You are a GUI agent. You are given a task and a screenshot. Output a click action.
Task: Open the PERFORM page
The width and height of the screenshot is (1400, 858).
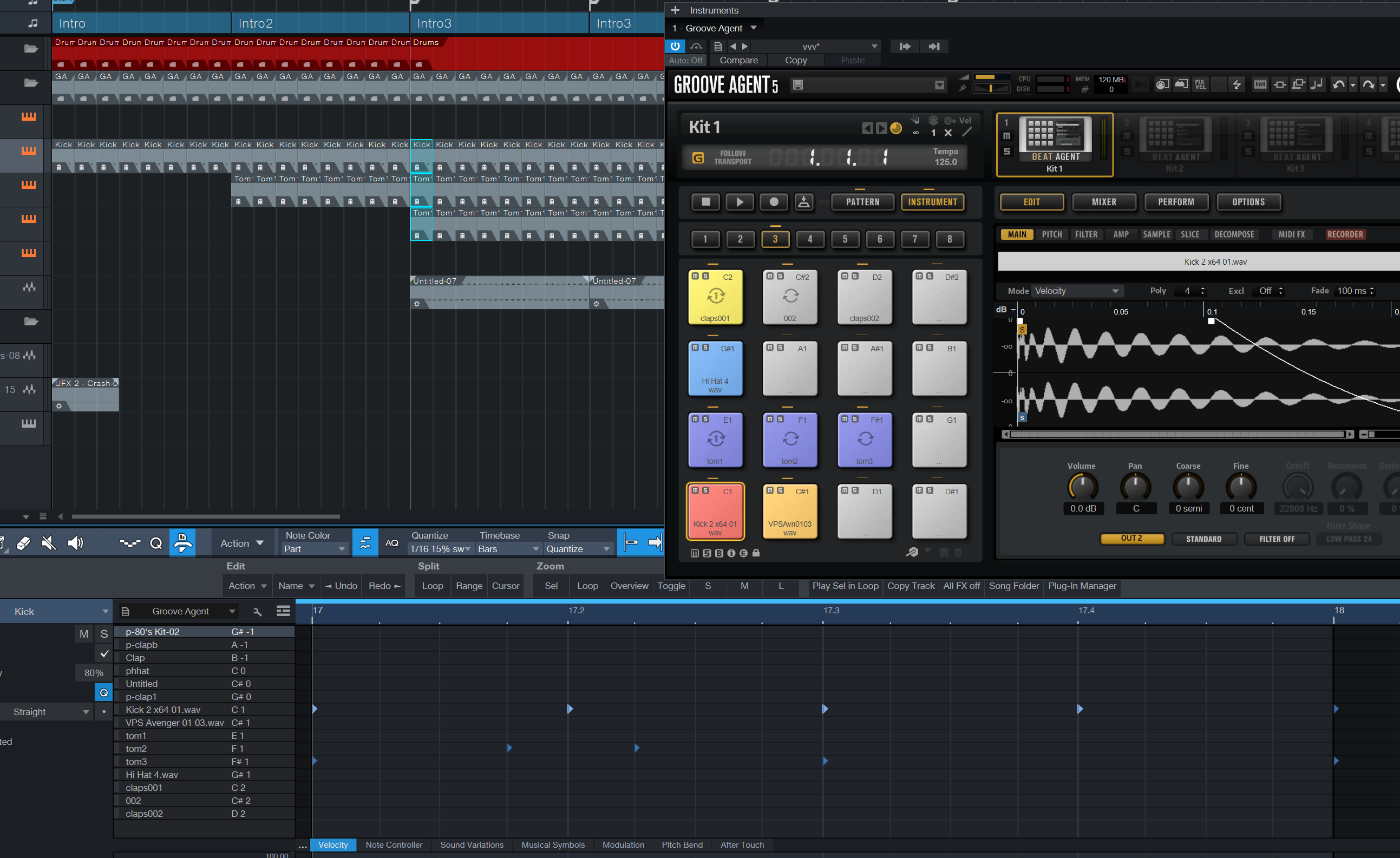[1176, 202]
